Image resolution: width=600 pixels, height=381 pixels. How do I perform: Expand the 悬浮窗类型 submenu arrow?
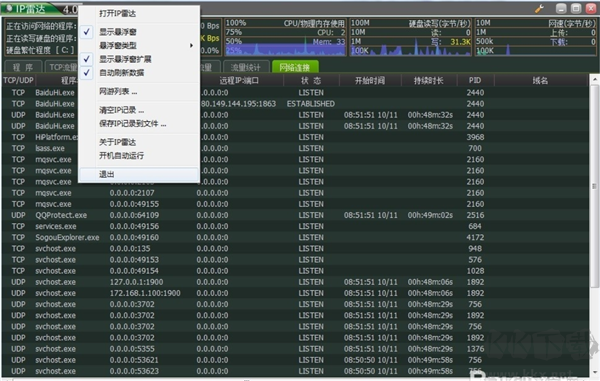pyautogui.click(x=191, y=46)
